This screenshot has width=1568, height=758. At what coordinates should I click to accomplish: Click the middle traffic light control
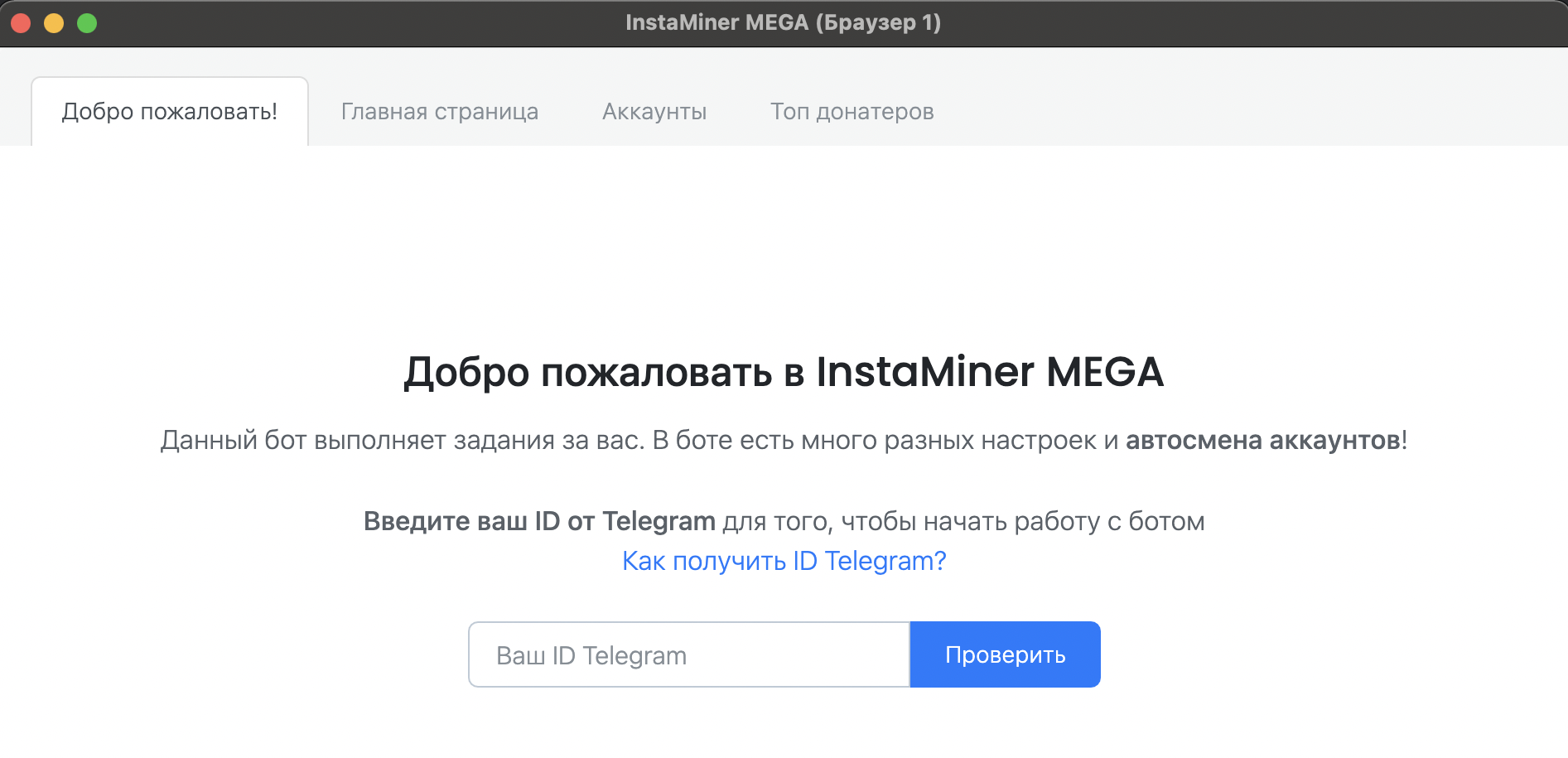point(53,23)
